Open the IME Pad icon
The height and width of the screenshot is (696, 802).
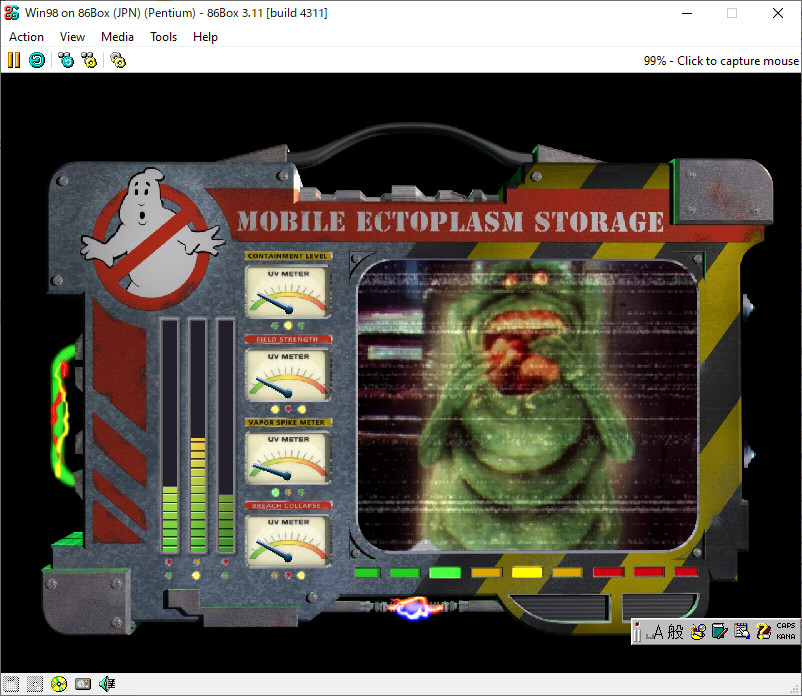click(x=698, y=632)
